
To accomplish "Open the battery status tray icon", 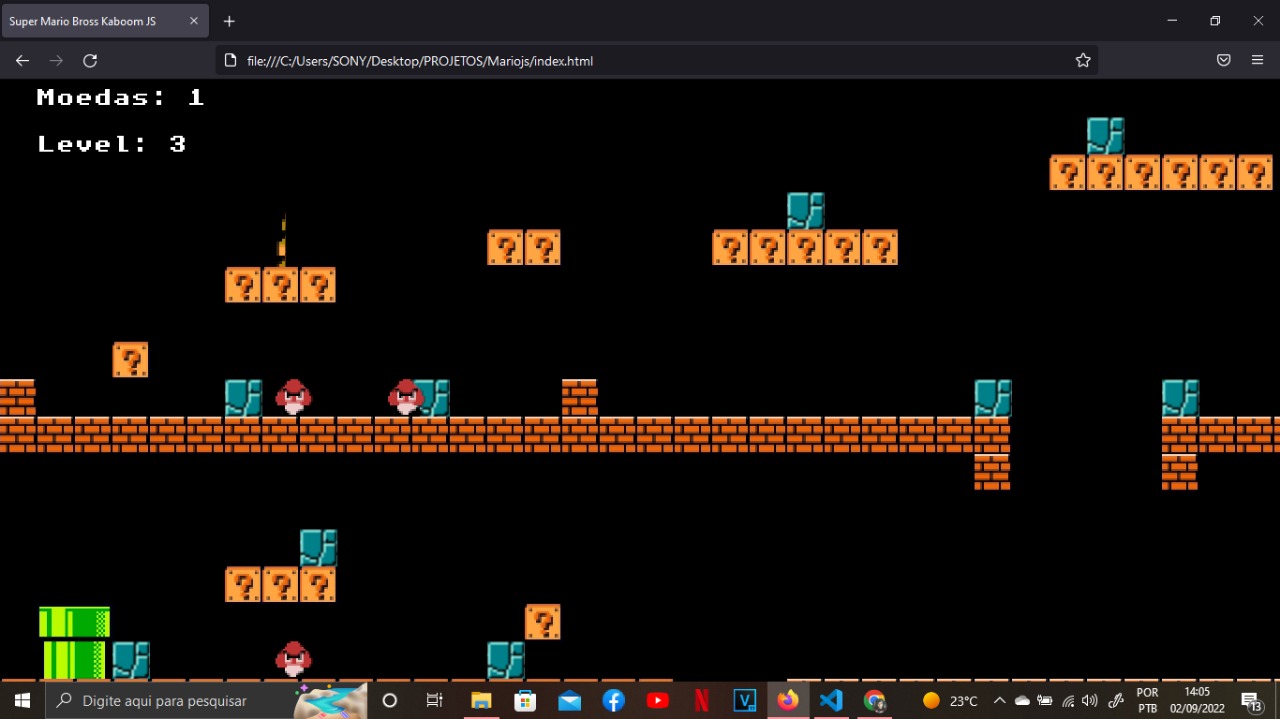I will pyautogui.click(x=1045, y=701).
